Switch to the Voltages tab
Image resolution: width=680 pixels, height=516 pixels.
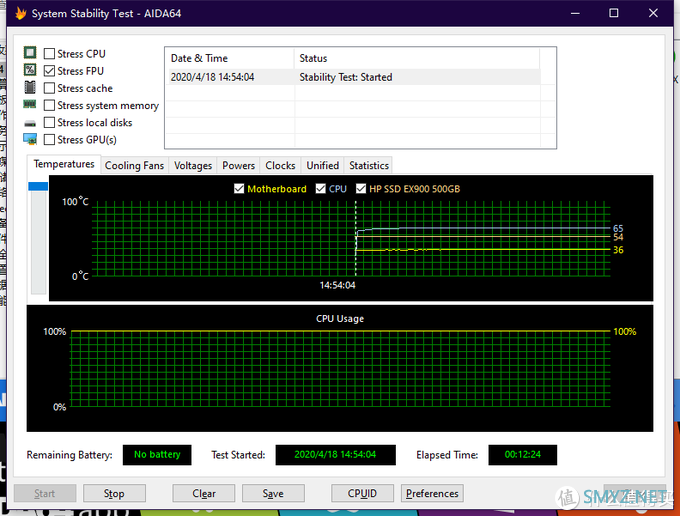click(193, 166)
